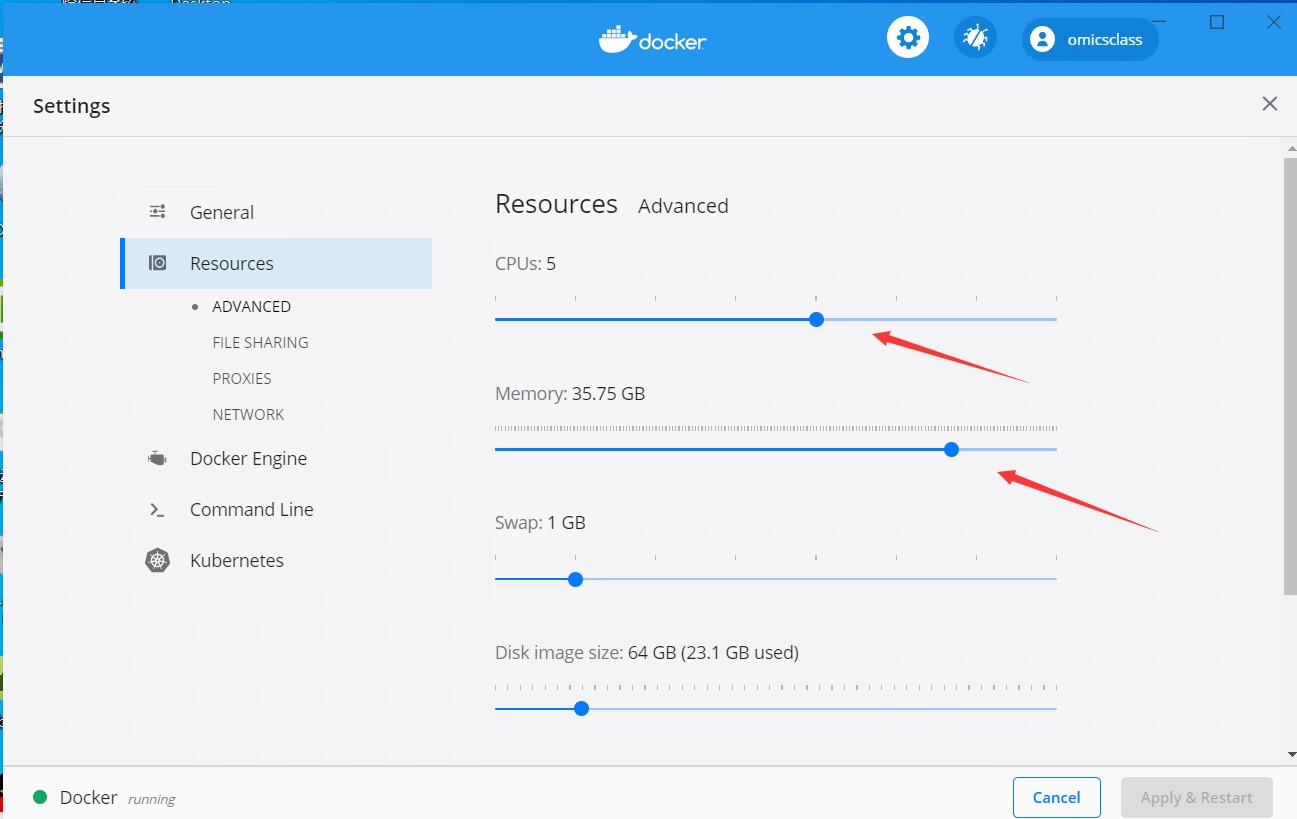Click the scrollbar down arrow
The image size is (1297, 819).
(x=1290, y=753)
